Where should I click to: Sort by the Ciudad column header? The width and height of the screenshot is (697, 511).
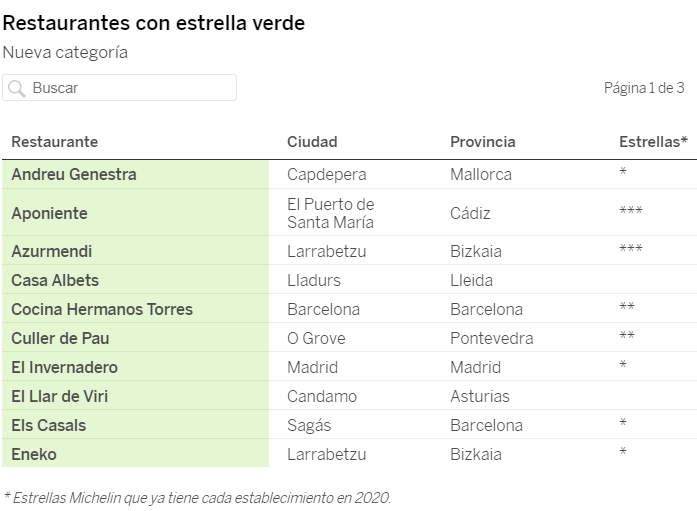(x=312, y=142)
